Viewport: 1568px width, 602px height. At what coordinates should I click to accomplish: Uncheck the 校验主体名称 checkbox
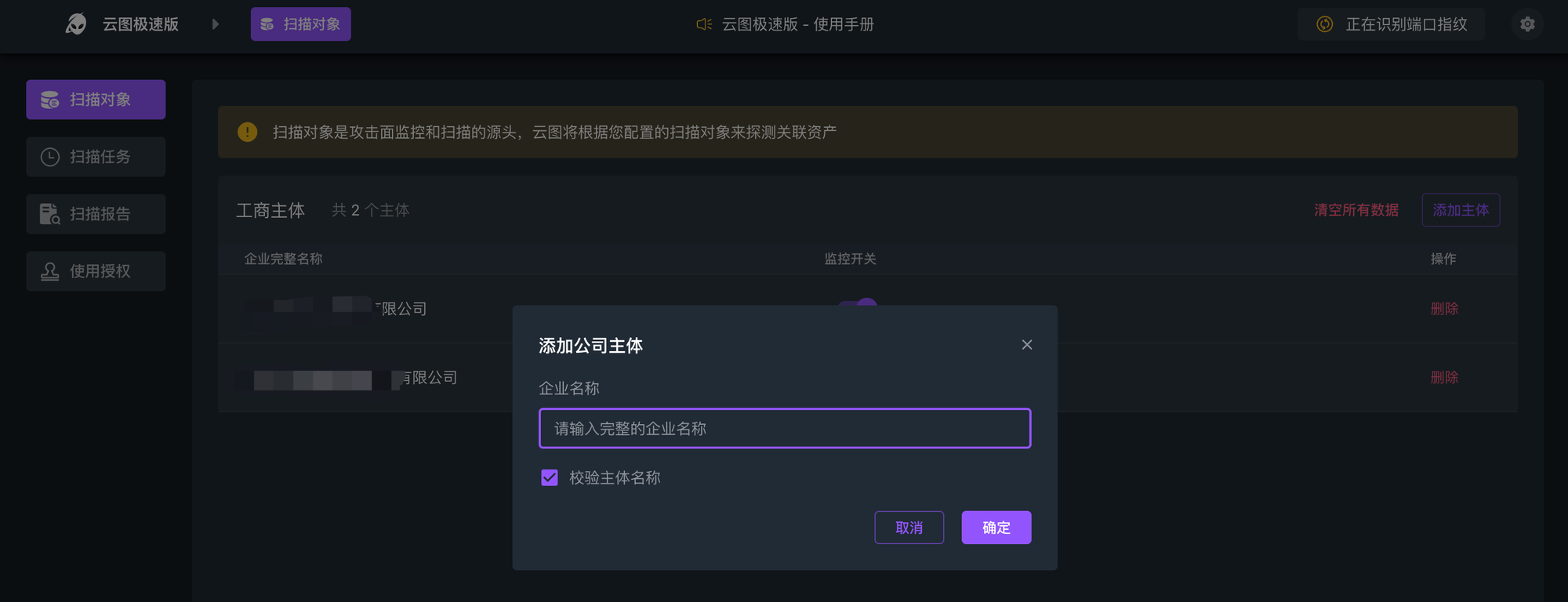pyautogui.click(x=549, y=477)
